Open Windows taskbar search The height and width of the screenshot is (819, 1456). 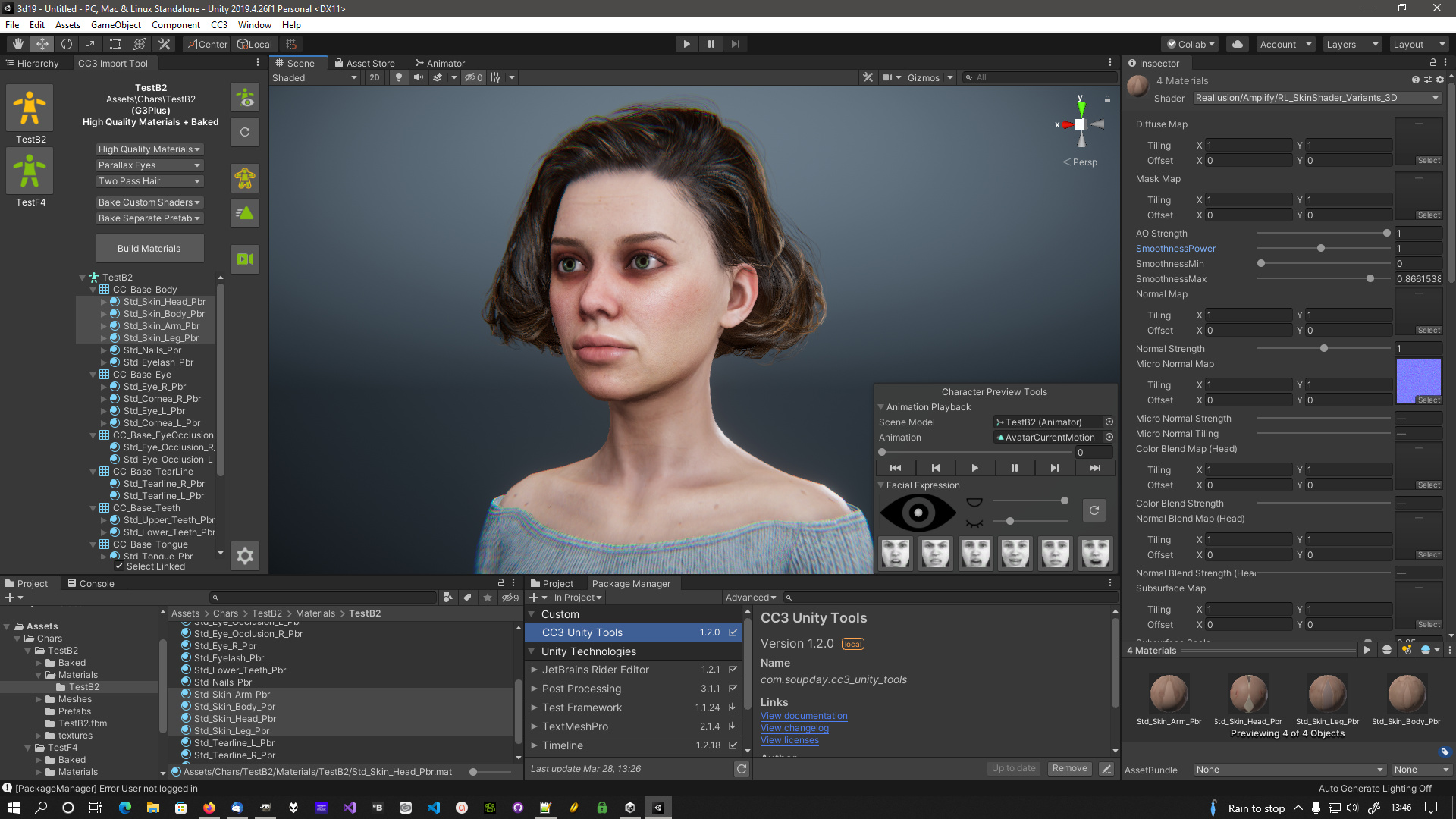tap(41, 808)
